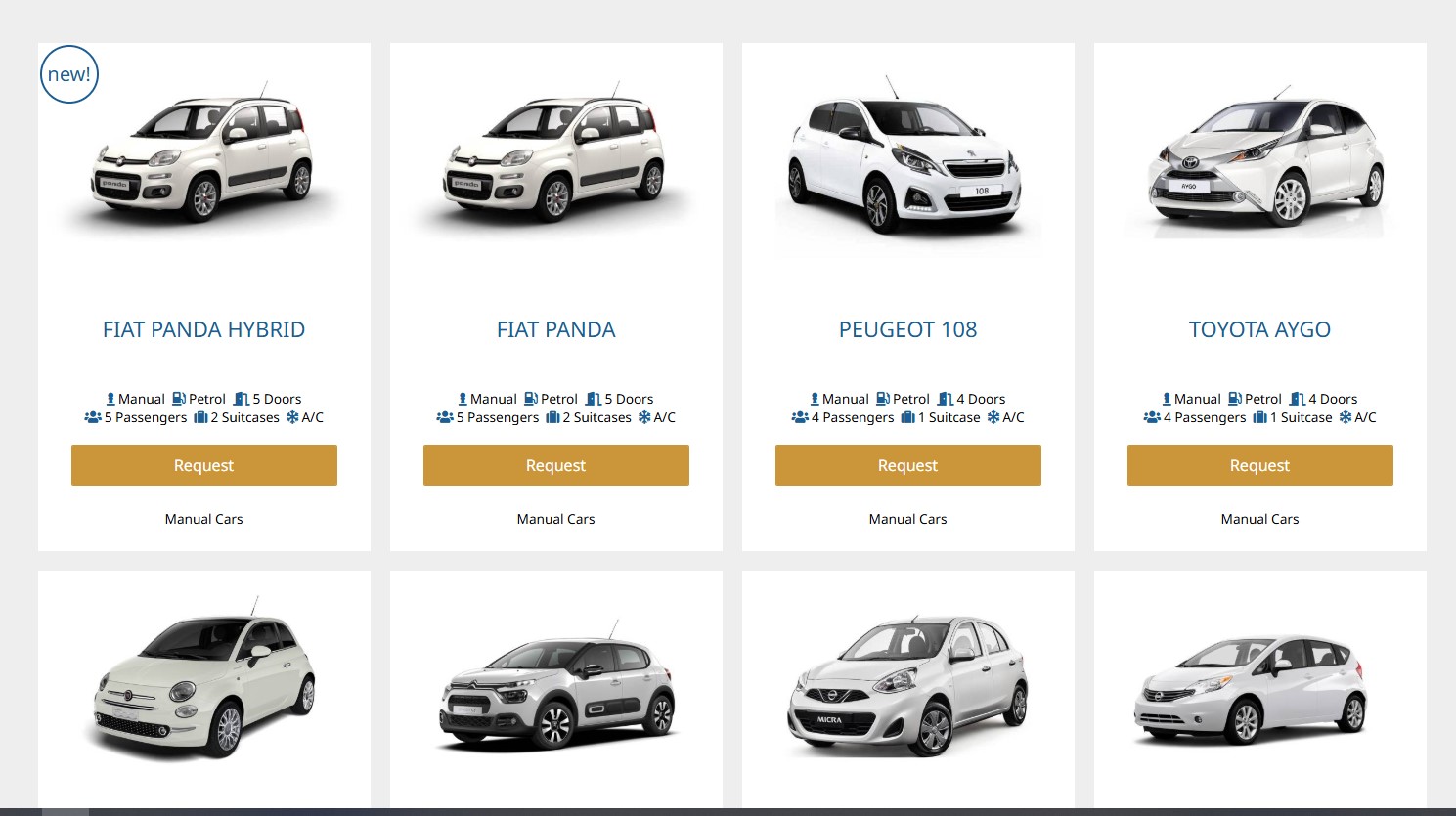Click the petrol pump icon under Fiat Panda

coord(531,399)
